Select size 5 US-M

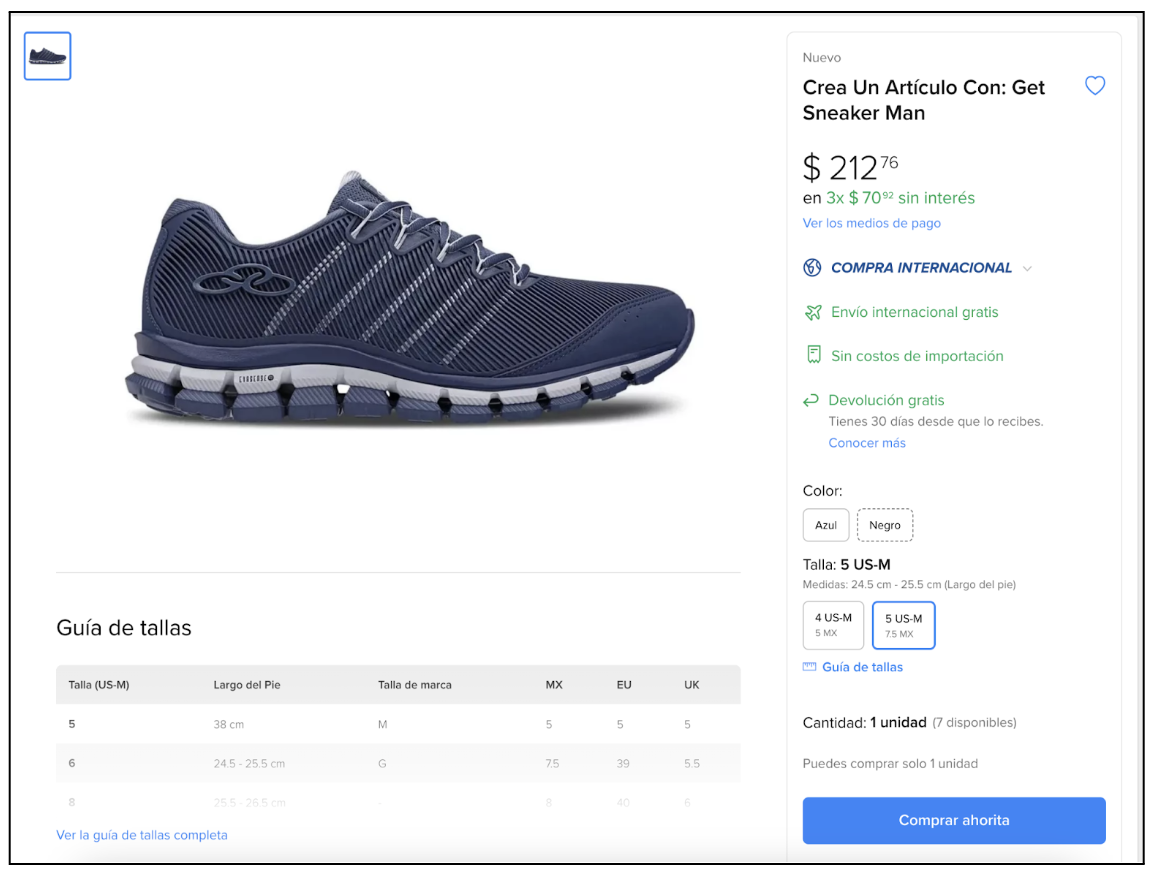click(903, 625)
